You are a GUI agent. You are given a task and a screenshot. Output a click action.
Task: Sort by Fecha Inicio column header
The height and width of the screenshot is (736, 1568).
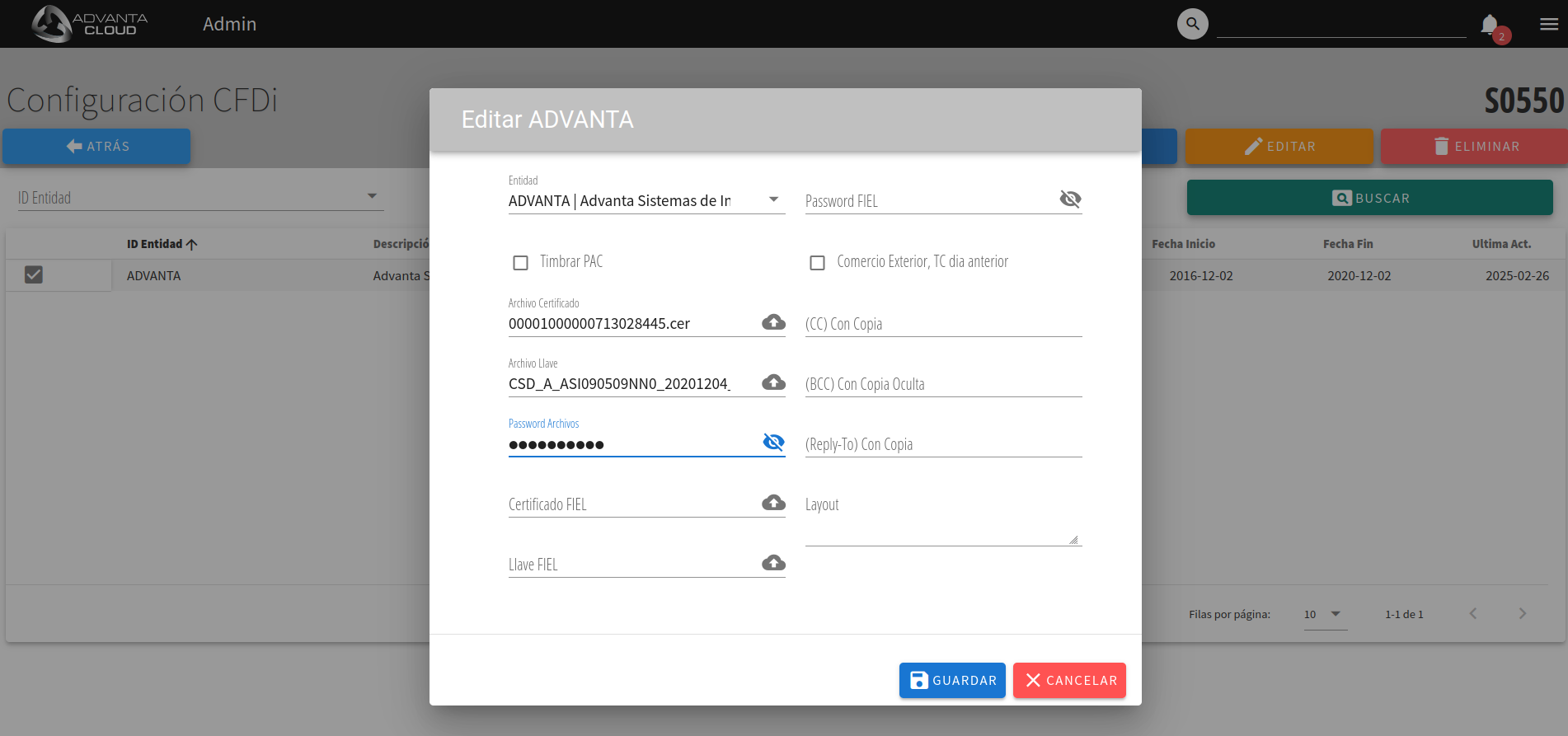pos(1183,244)
